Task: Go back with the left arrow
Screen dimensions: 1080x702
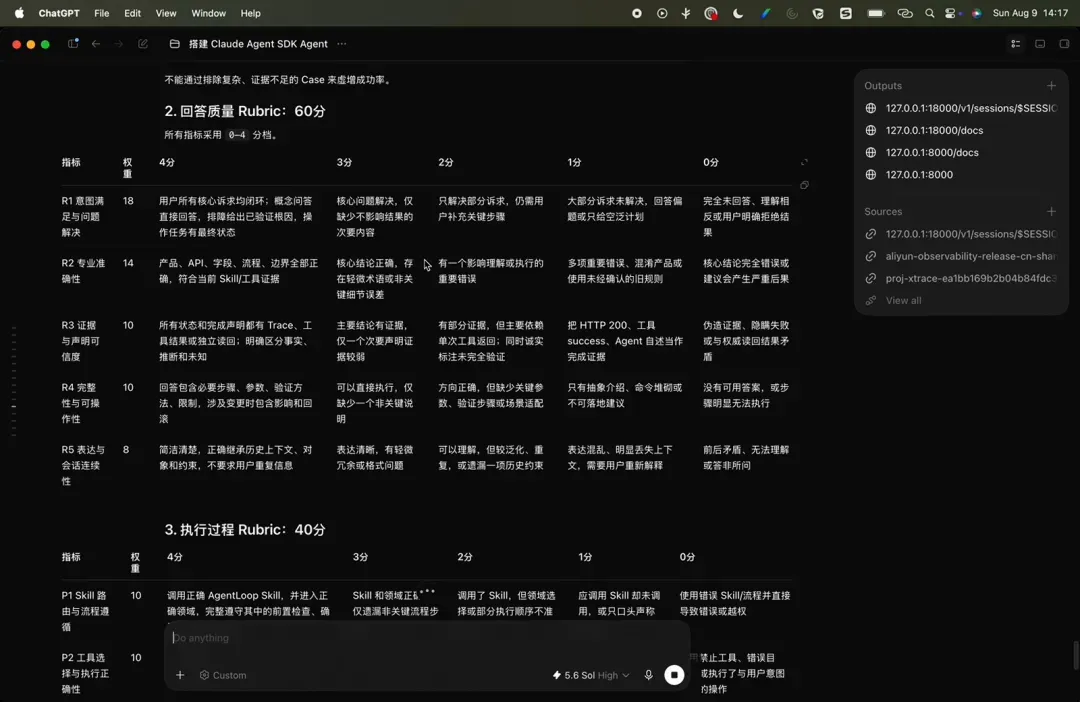Action: (x=96, y=43)
